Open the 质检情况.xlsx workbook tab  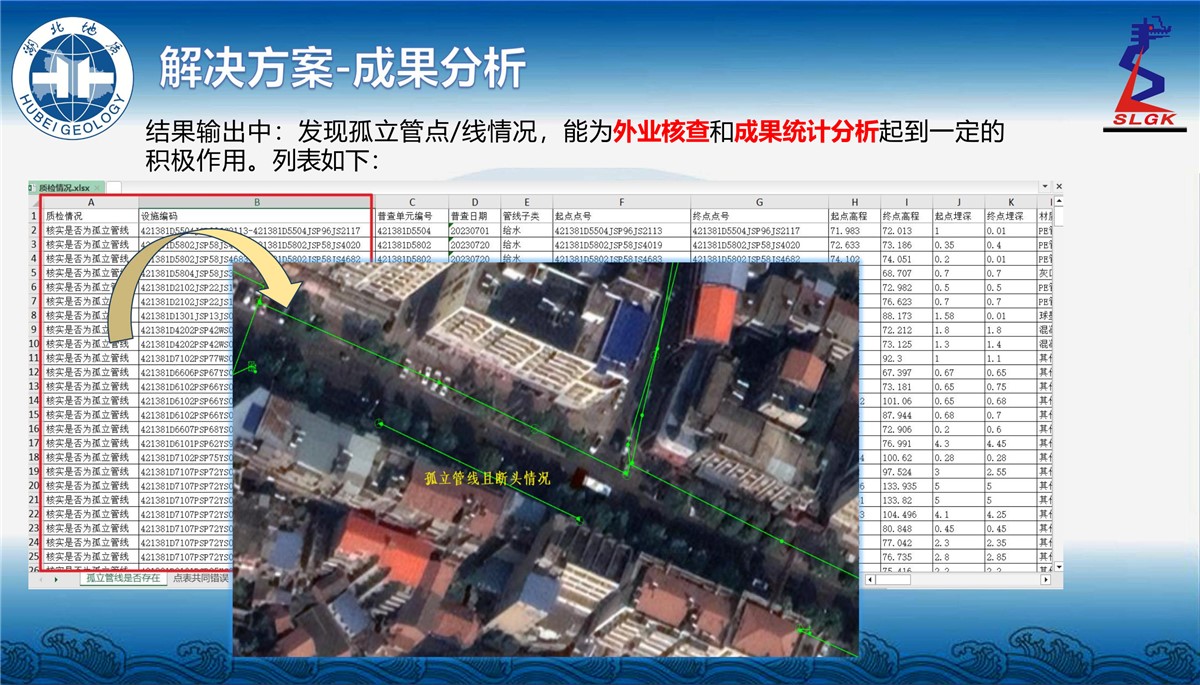pos(66,187)
